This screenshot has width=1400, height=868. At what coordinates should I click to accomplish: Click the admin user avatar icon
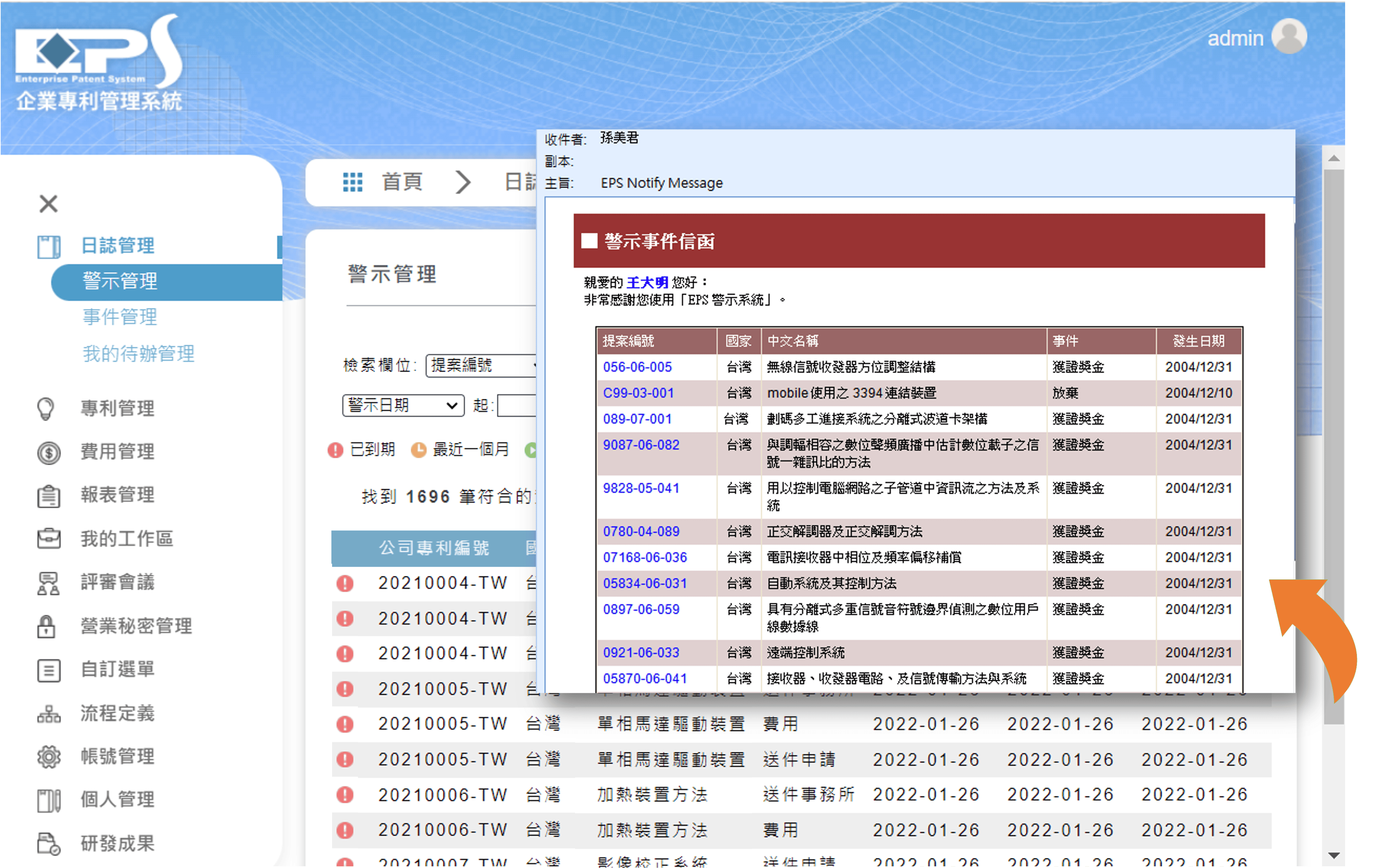click(x=1288, y=36)
